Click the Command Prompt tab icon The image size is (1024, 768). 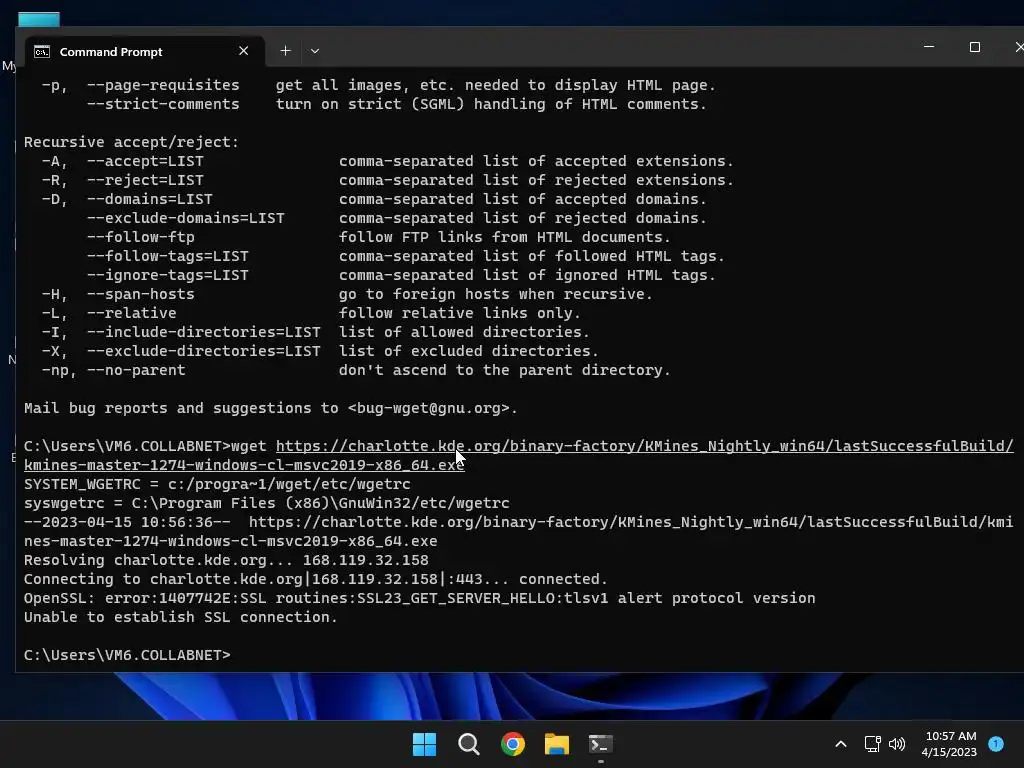(42, 52)
